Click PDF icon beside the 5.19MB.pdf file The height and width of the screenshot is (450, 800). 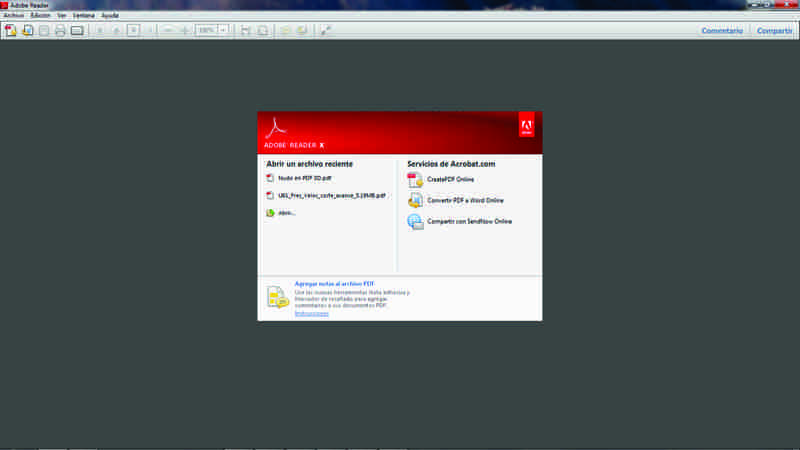point(270,195)
